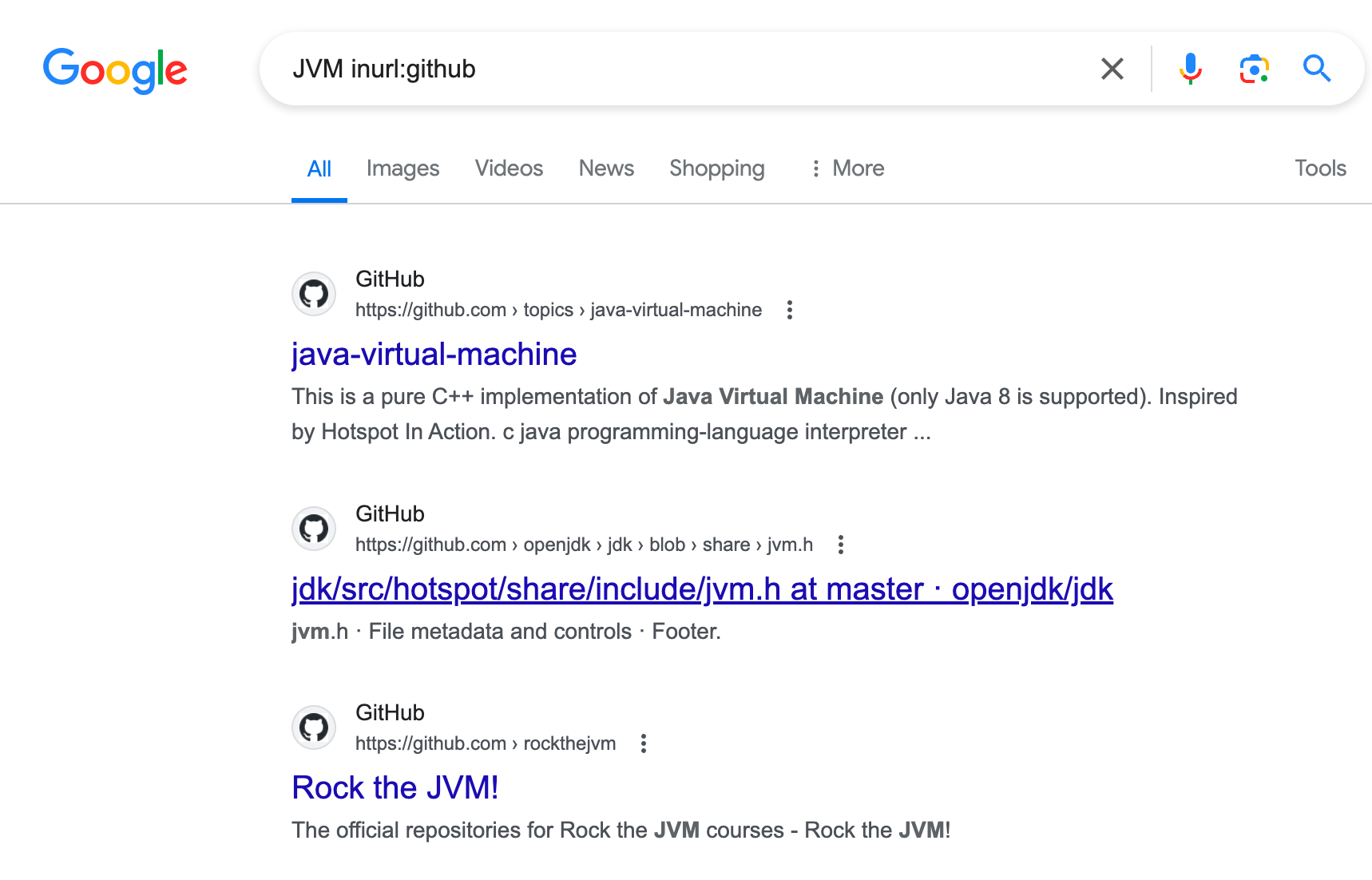Click GitHub site name above Rock the JVM!

390,712
